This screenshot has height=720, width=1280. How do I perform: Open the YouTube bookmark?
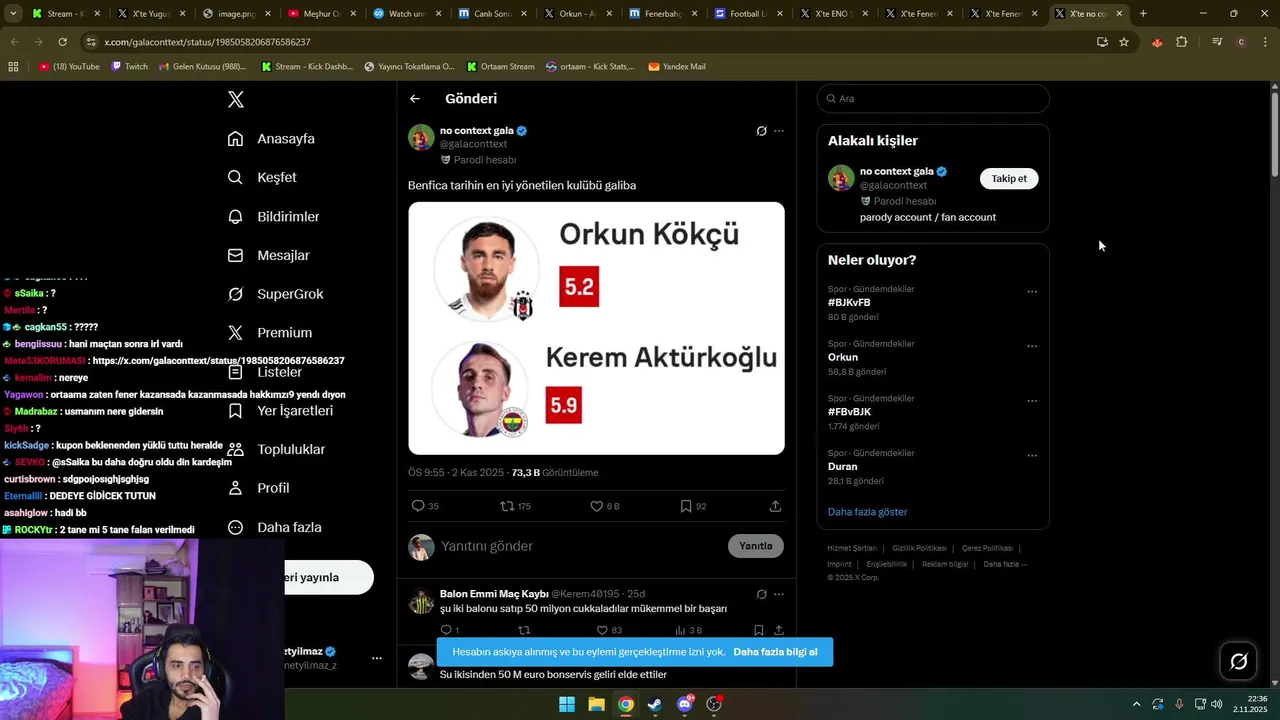69,66
